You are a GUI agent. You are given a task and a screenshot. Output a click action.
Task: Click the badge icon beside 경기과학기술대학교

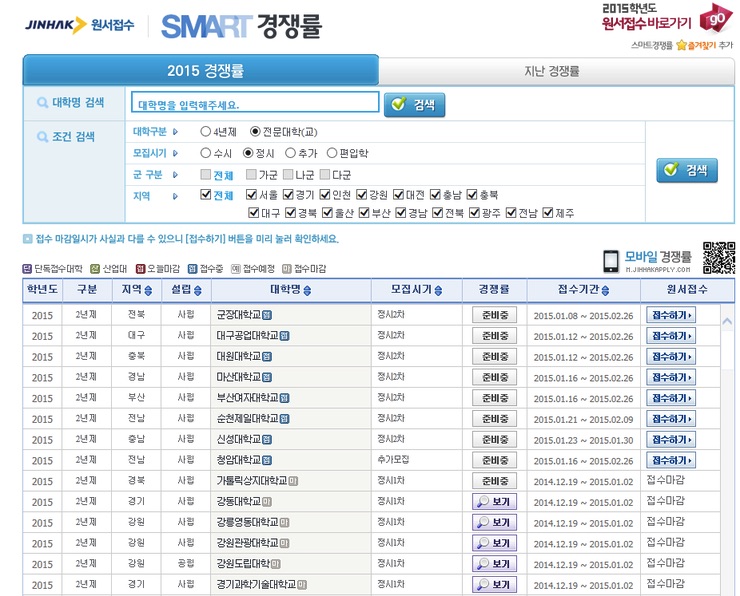pos(302,585)
